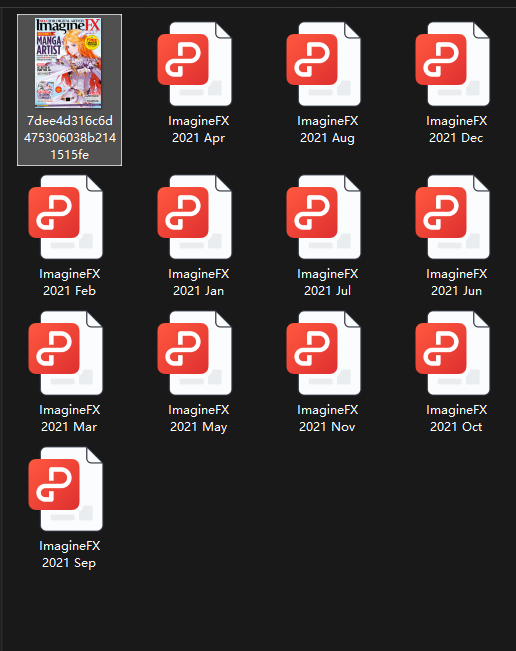Screen dimensions: 516x651
Task: Click the ImagineFX 2021 Sep PDF icon
Action: pos(66,489)
